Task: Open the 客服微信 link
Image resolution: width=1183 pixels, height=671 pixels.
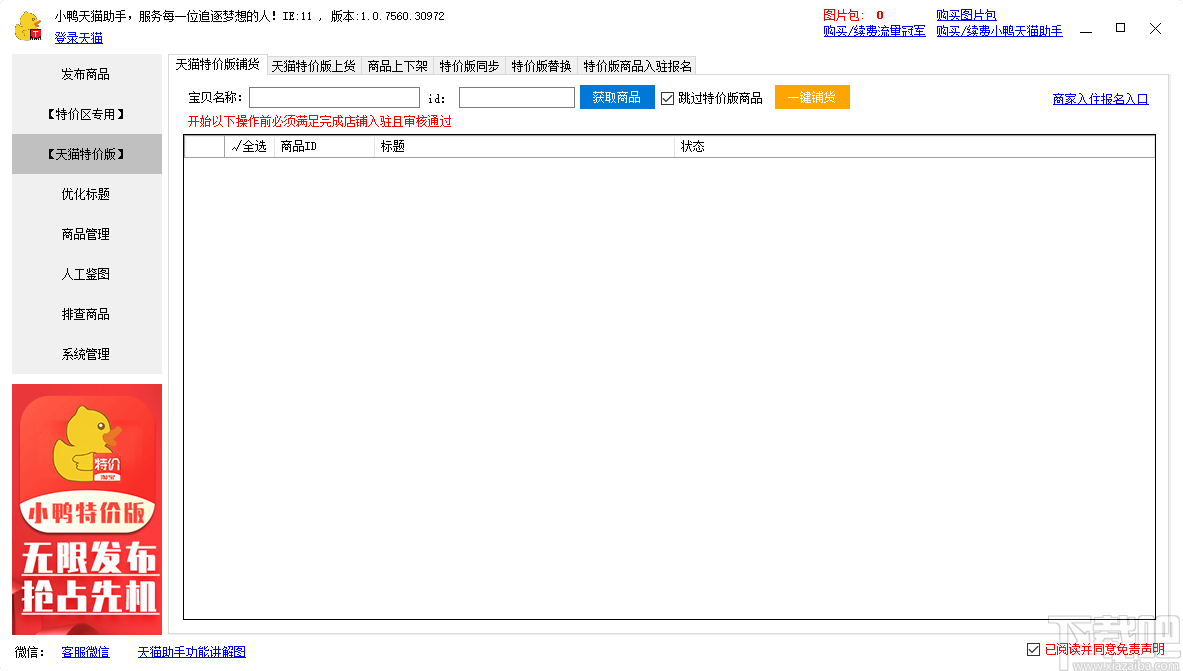Action: pos(85,652)
